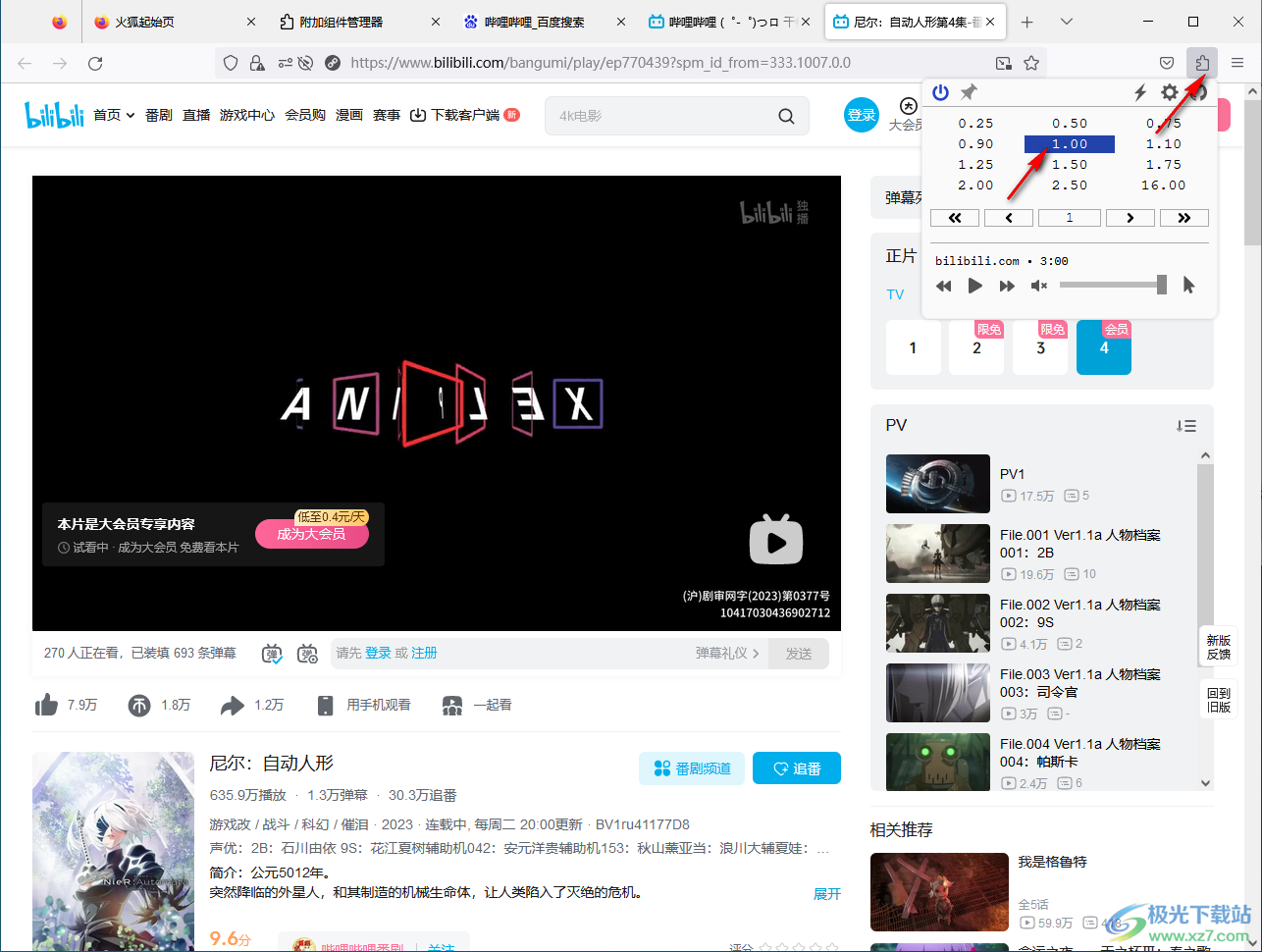Select 1.00 playback speed
This screenshot has height=952, width=1262.
coord(1070,144)
